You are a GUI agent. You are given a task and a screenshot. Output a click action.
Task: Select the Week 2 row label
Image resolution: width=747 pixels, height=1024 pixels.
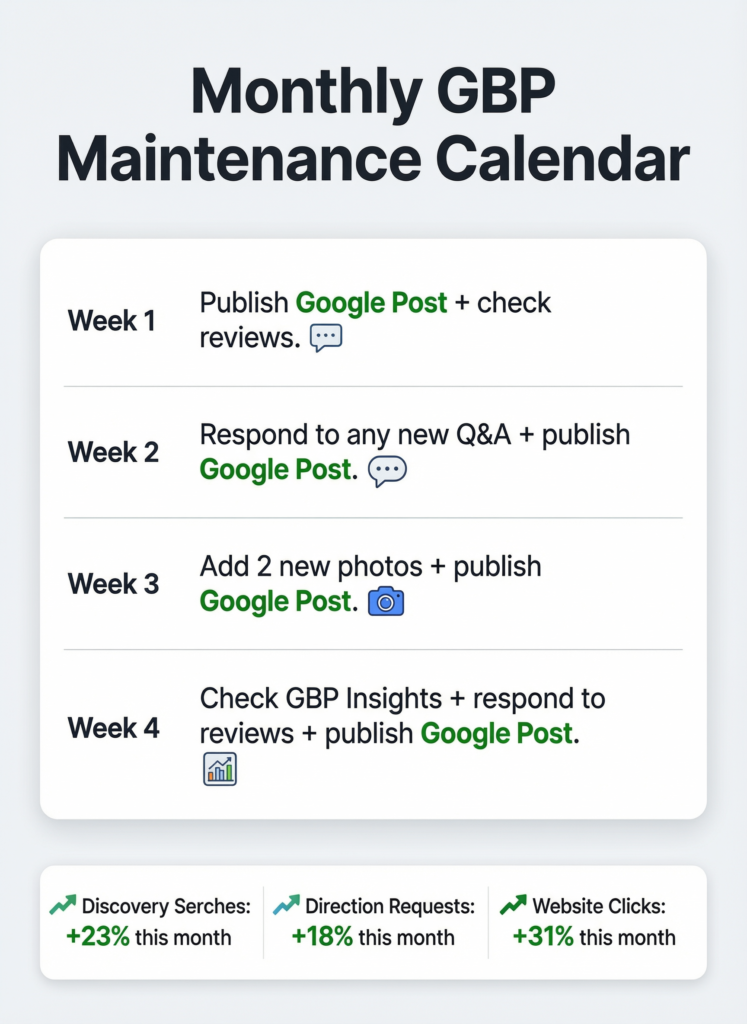(x=114, y=452)
